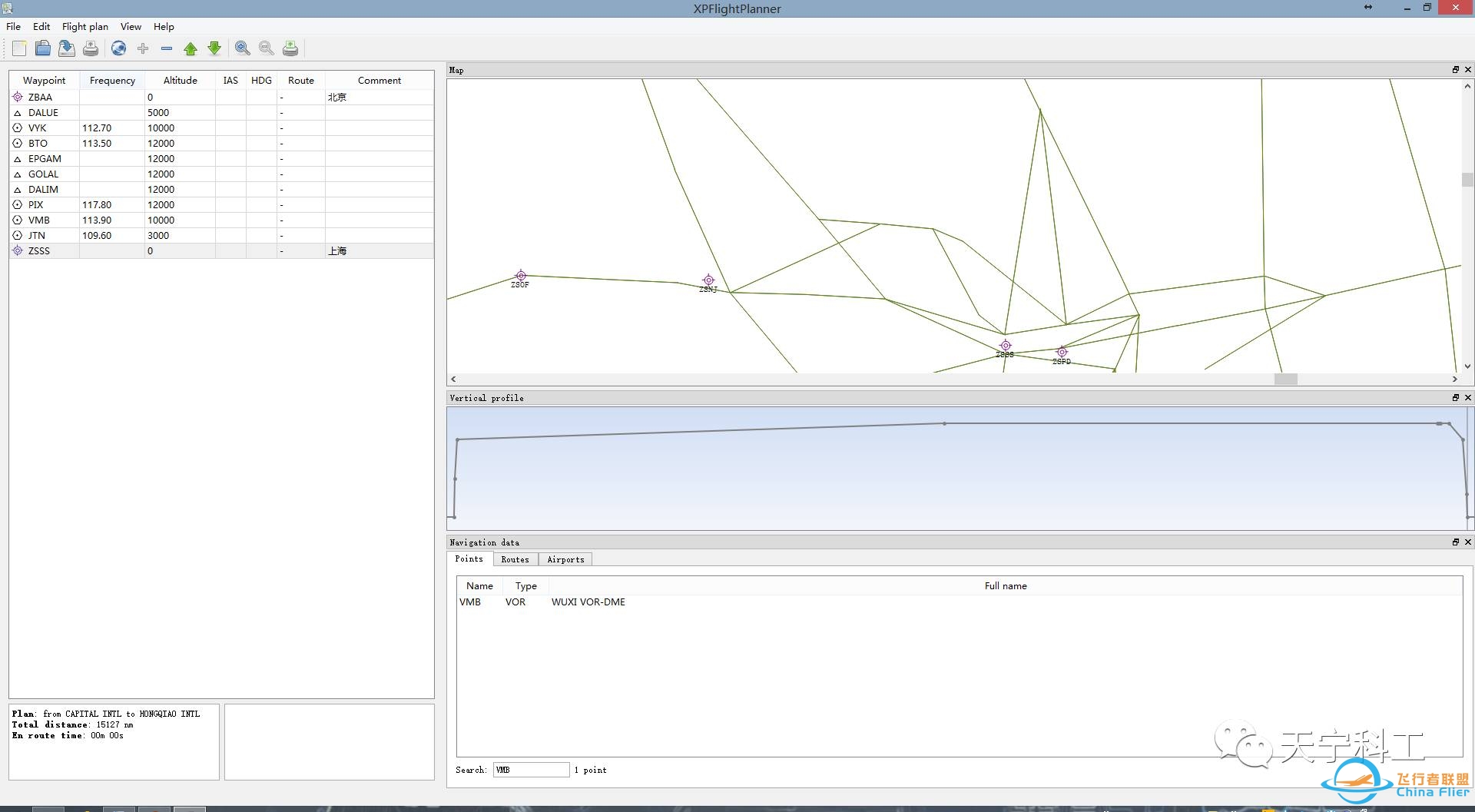Select the VMB waypoint row in plan
The height and width of the screenshot is (812, 1475).
pyautogui.click(x=39, y=220)
